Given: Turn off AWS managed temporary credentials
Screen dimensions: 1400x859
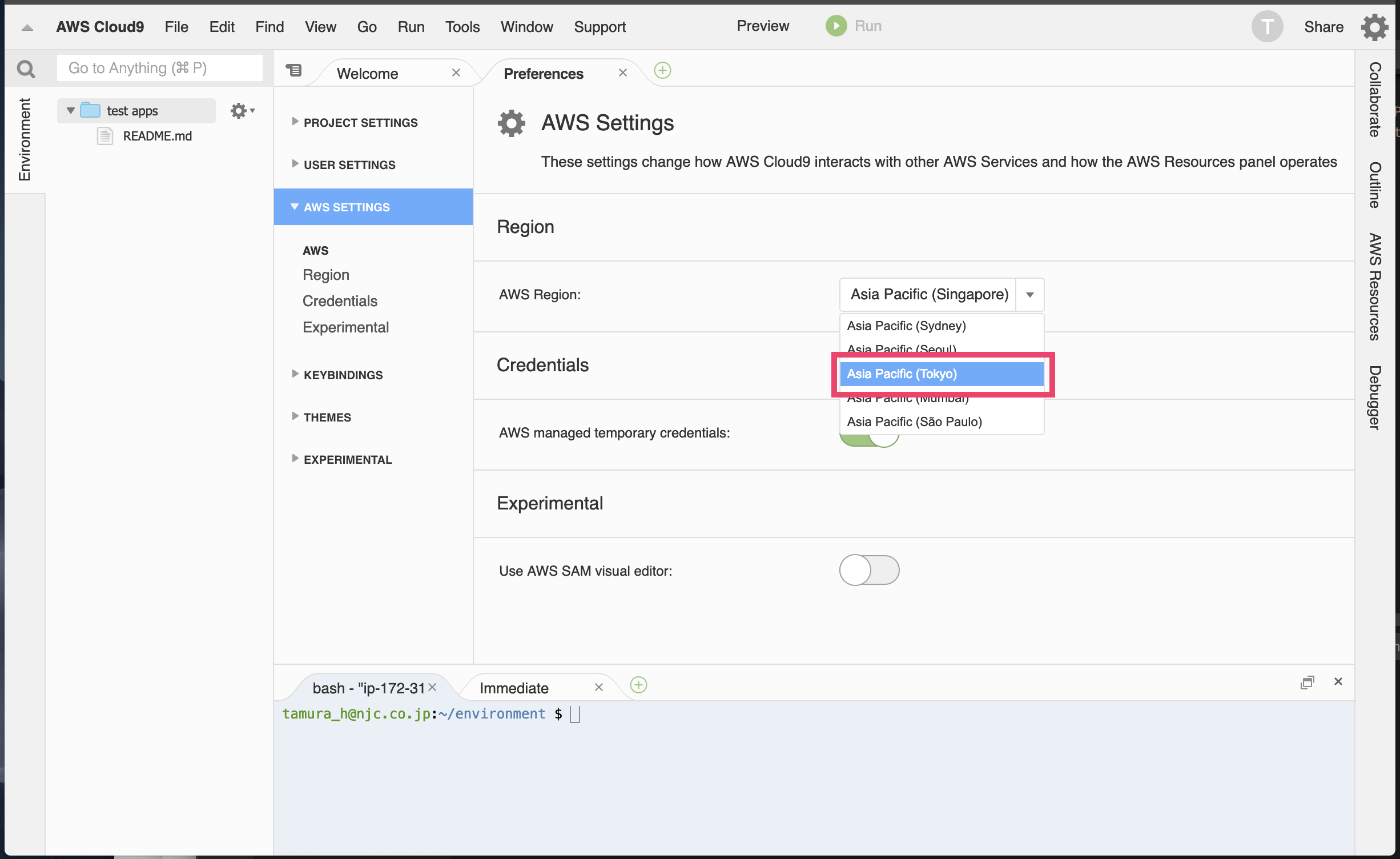Looking at the screenshot, I should [870, 434].
